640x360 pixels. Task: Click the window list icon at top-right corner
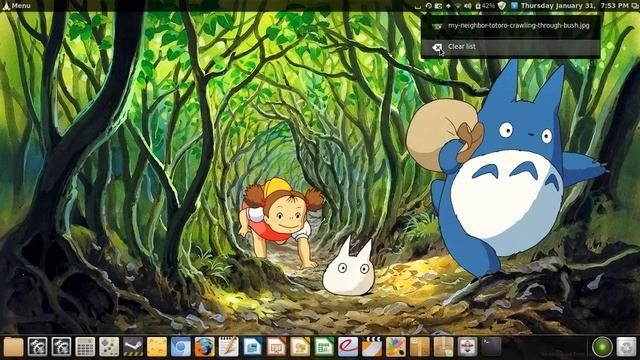pos(635,6)
